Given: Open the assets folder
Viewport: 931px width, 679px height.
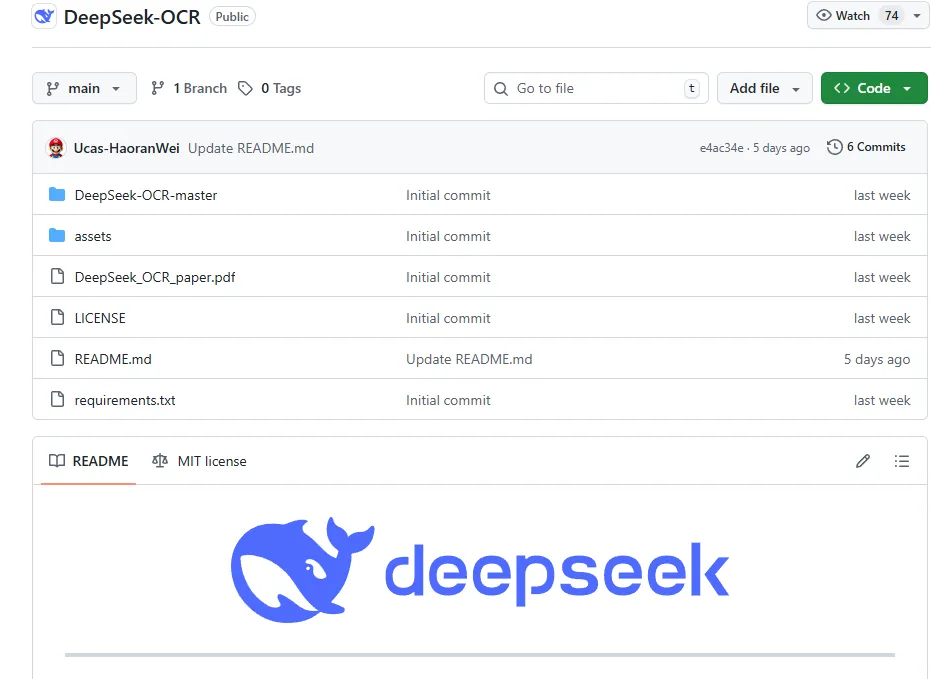Looking at the screenshot, I should pos(93,236).
